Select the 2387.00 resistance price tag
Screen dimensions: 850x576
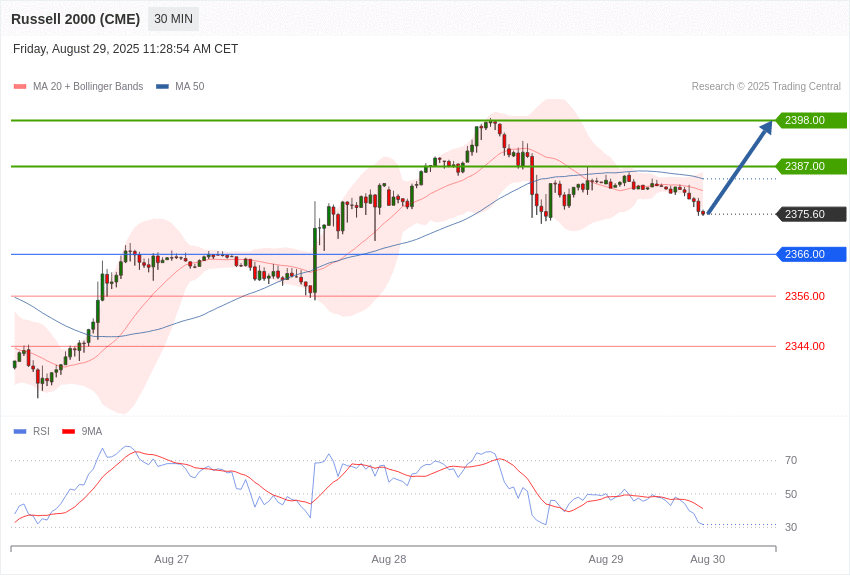811,166
